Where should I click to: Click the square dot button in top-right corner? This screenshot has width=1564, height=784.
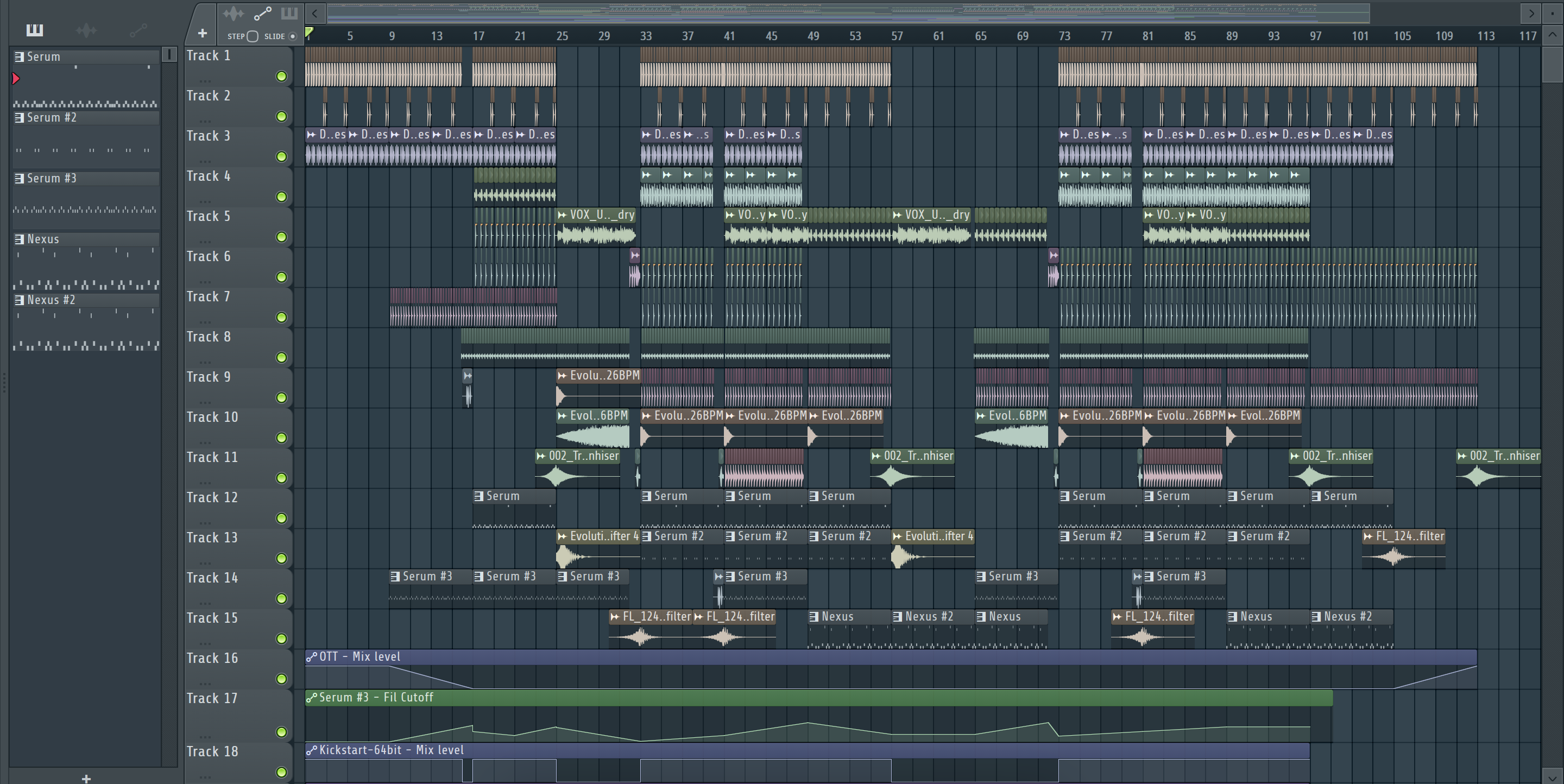click(1552, 12)
